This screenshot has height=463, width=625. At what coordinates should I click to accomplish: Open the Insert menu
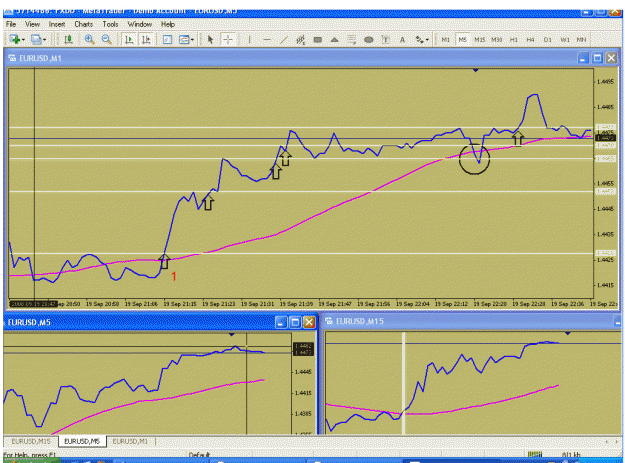[x=57, y=24]
